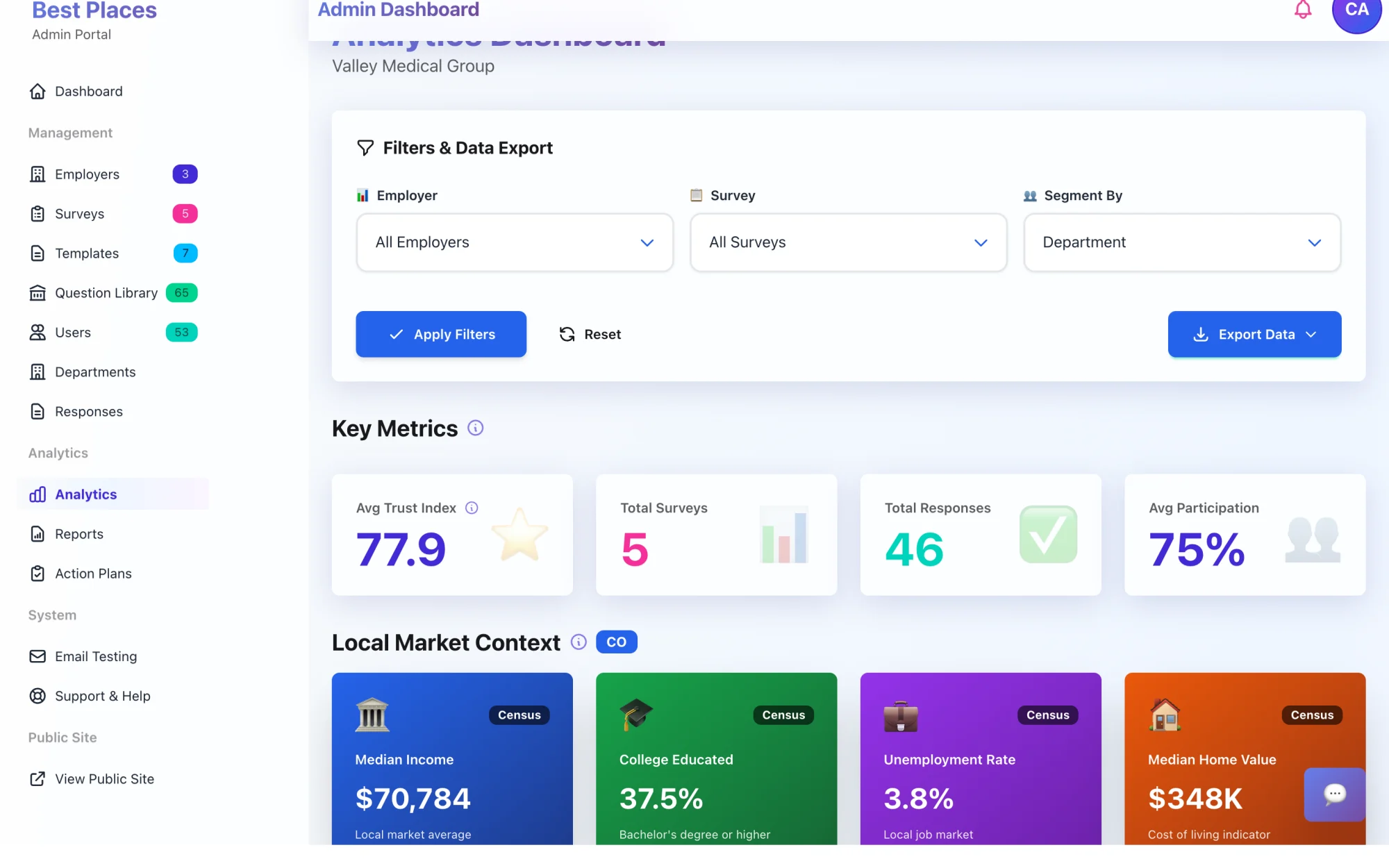Screen dimensions: 1389x868
Task: Click the Local Market Context info icon
Action: [x=579, y=642]
